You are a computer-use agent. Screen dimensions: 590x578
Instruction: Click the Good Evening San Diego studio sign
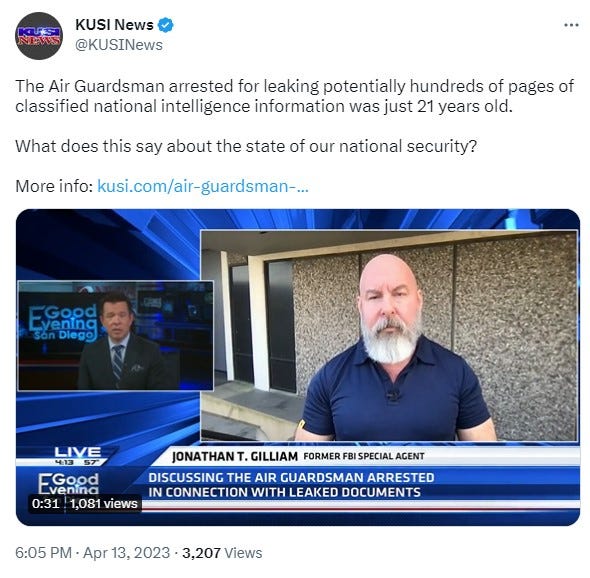coord(64,323)
